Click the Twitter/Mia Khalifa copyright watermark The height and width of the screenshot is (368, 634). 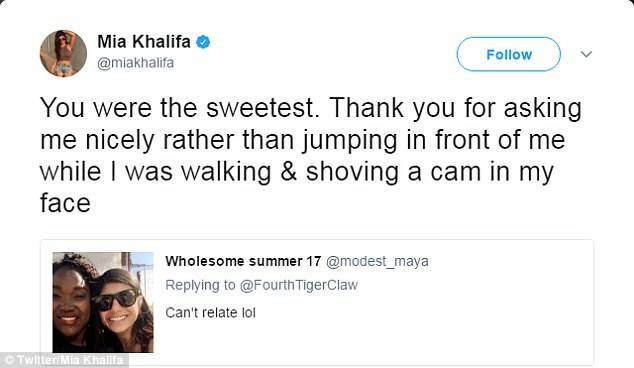tap(64, 360)
